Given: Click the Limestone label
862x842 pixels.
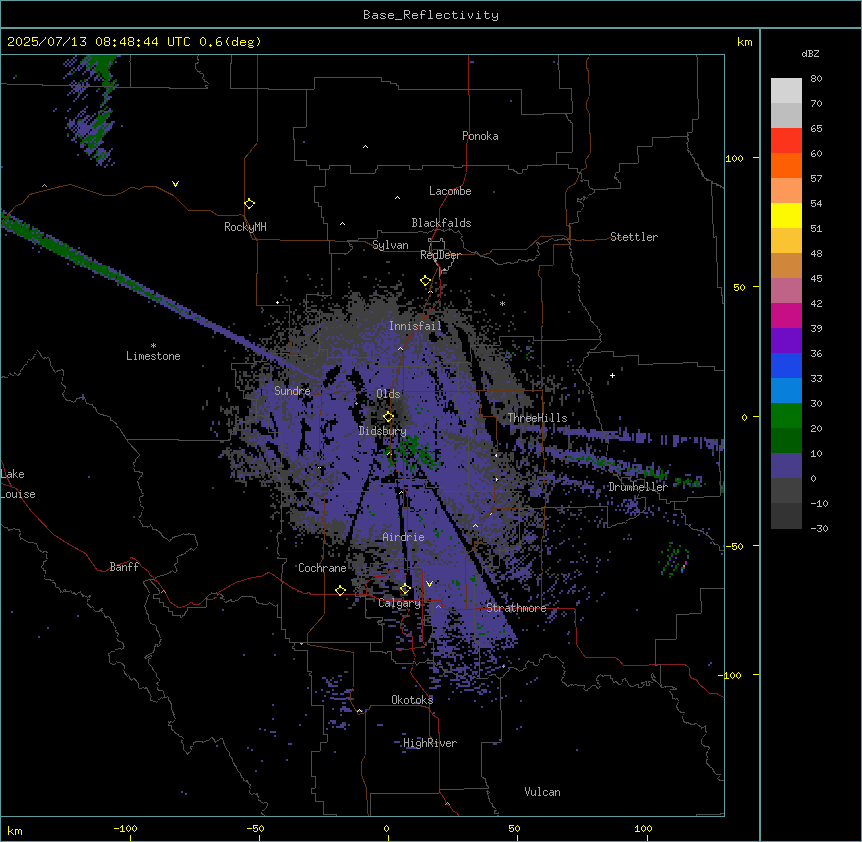Looking at the screenshot, I should 153,356.
